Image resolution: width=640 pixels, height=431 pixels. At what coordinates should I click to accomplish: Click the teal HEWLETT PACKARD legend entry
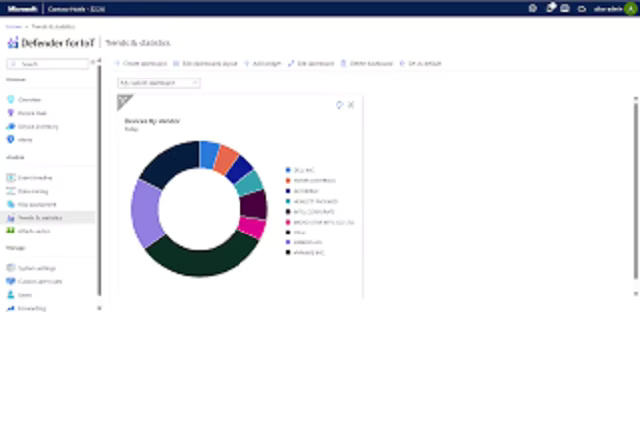pos(312,202)
